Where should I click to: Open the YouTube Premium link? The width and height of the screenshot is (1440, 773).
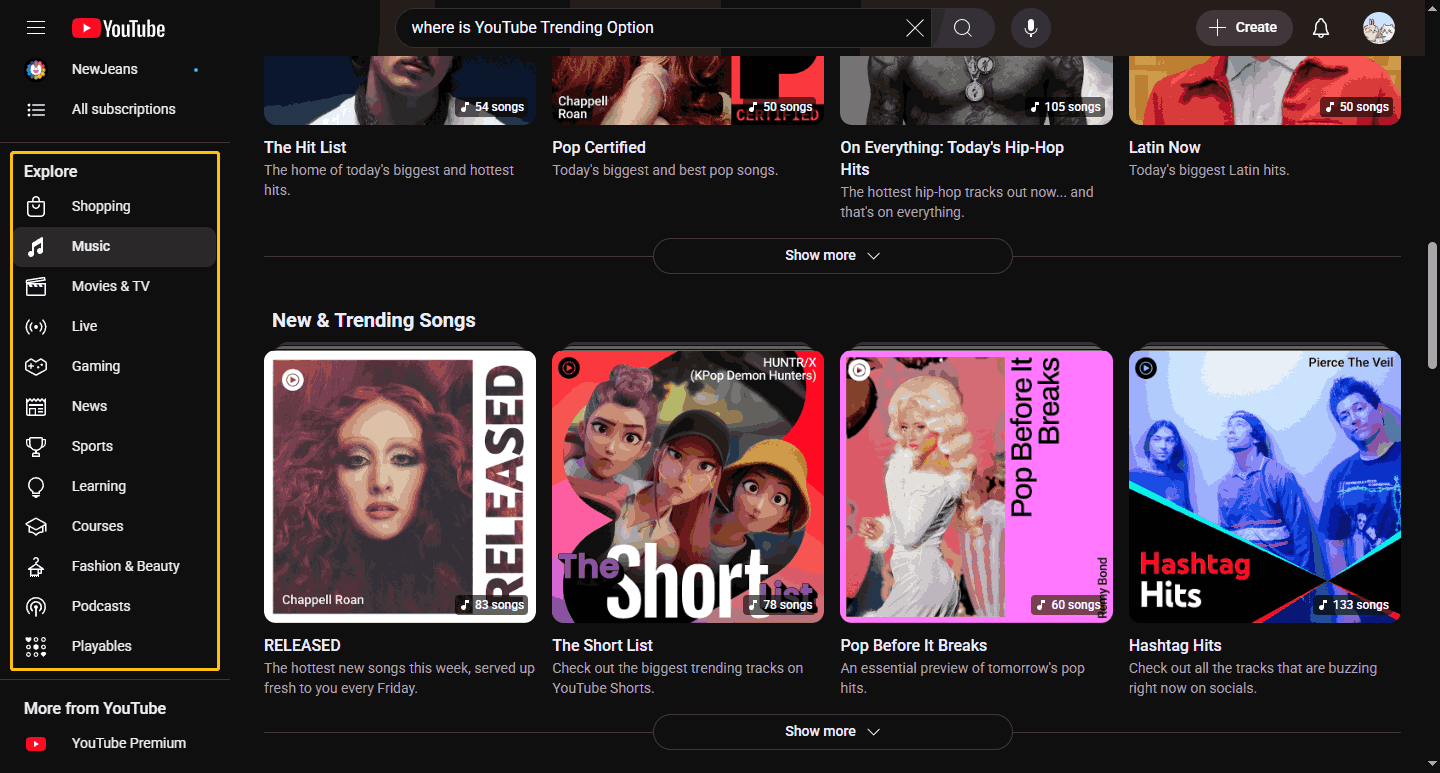(114, 743)
